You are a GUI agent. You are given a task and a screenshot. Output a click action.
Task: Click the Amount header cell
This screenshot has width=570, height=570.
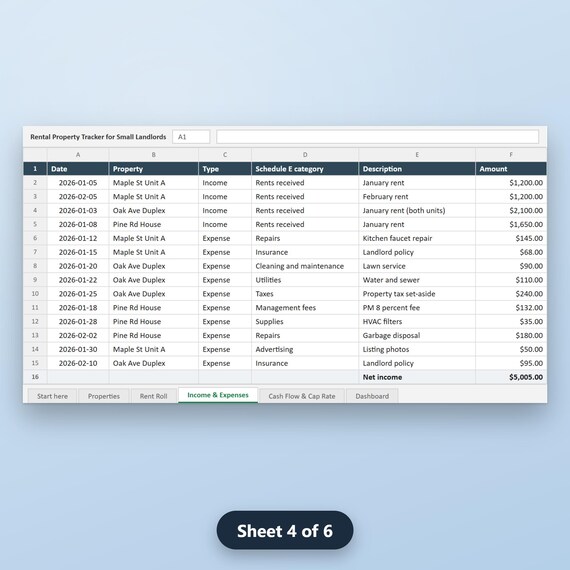[511, 169]
